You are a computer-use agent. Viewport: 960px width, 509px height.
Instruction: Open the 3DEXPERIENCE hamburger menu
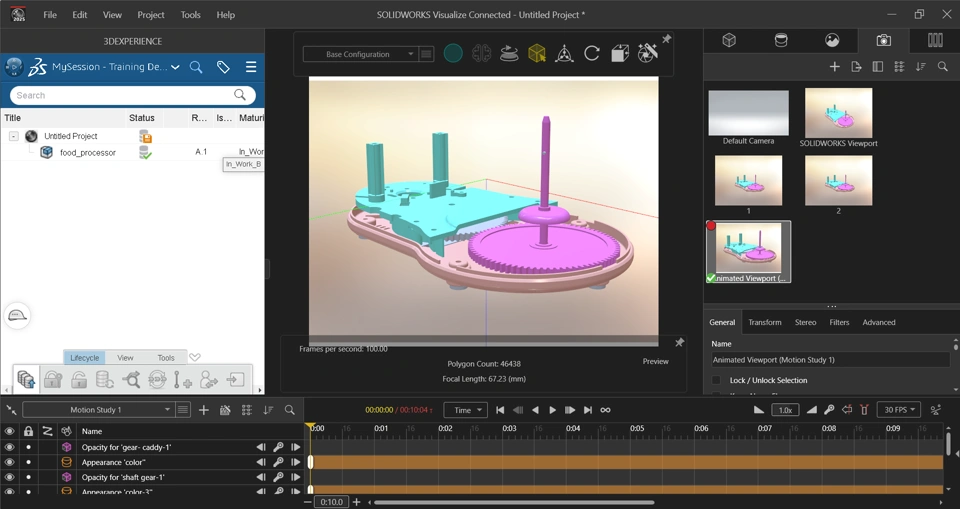click(x=251, y=67)
